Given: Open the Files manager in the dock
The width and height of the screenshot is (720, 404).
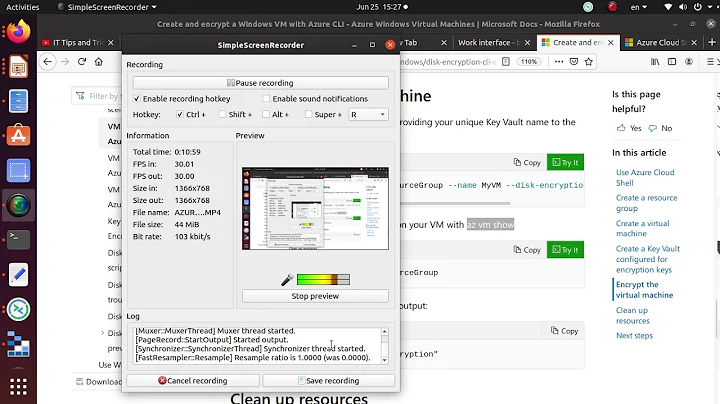Looking at the screenshot, I should click(18, 101).
